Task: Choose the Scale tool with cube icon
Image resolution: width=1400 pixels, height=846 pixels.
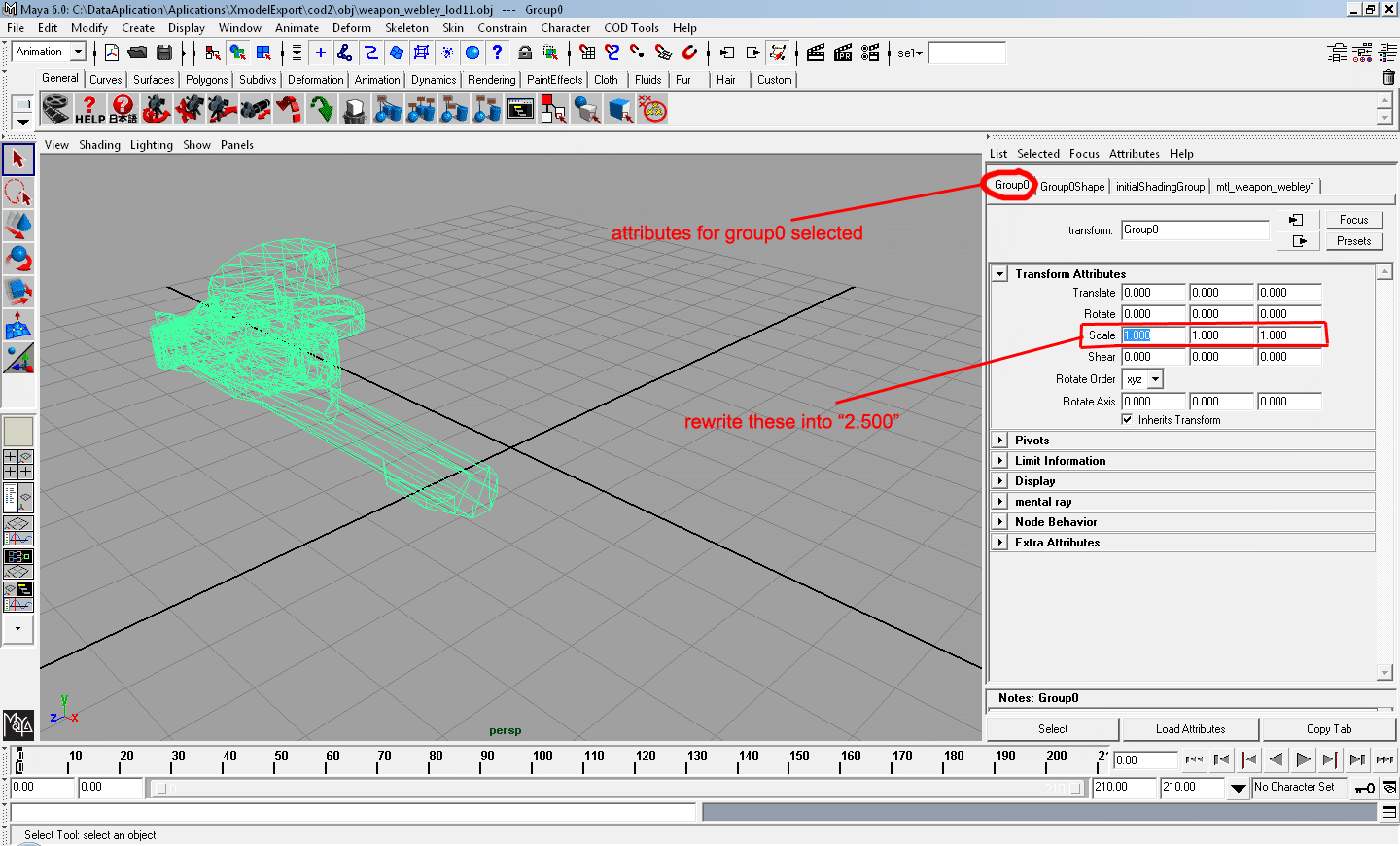Action: coord(18,291)
